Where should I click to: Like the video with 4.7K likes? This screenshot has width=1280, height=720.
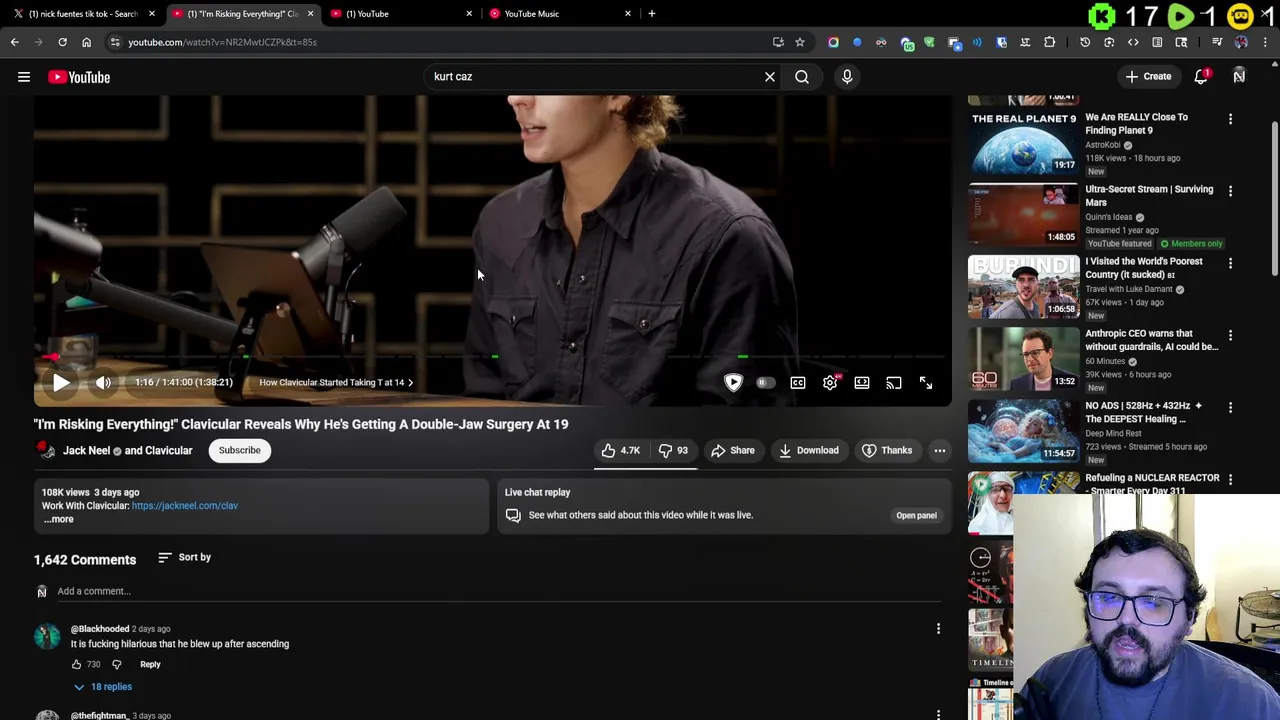pos(621,450)
